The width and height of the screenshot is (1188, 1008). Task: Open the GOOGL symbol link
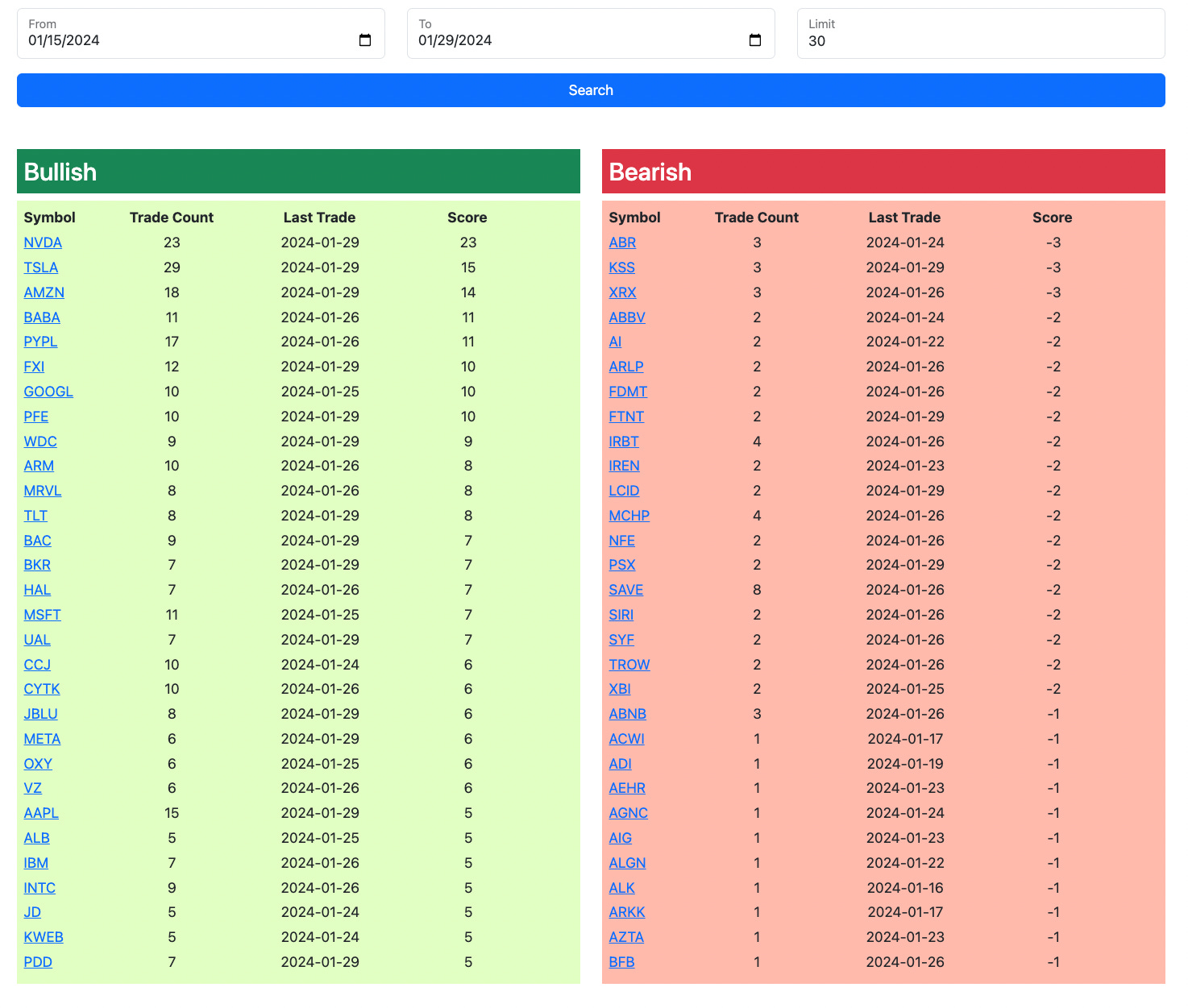48,392
